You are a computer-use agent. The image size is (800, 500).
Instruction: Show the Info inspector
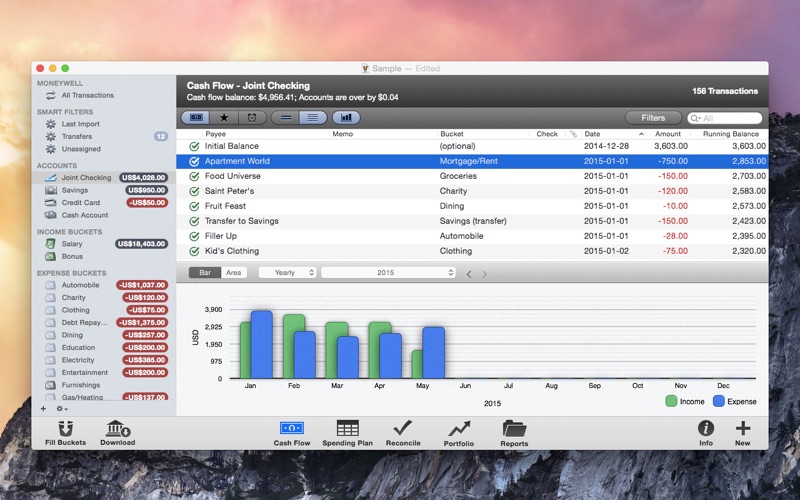point(706,429)
